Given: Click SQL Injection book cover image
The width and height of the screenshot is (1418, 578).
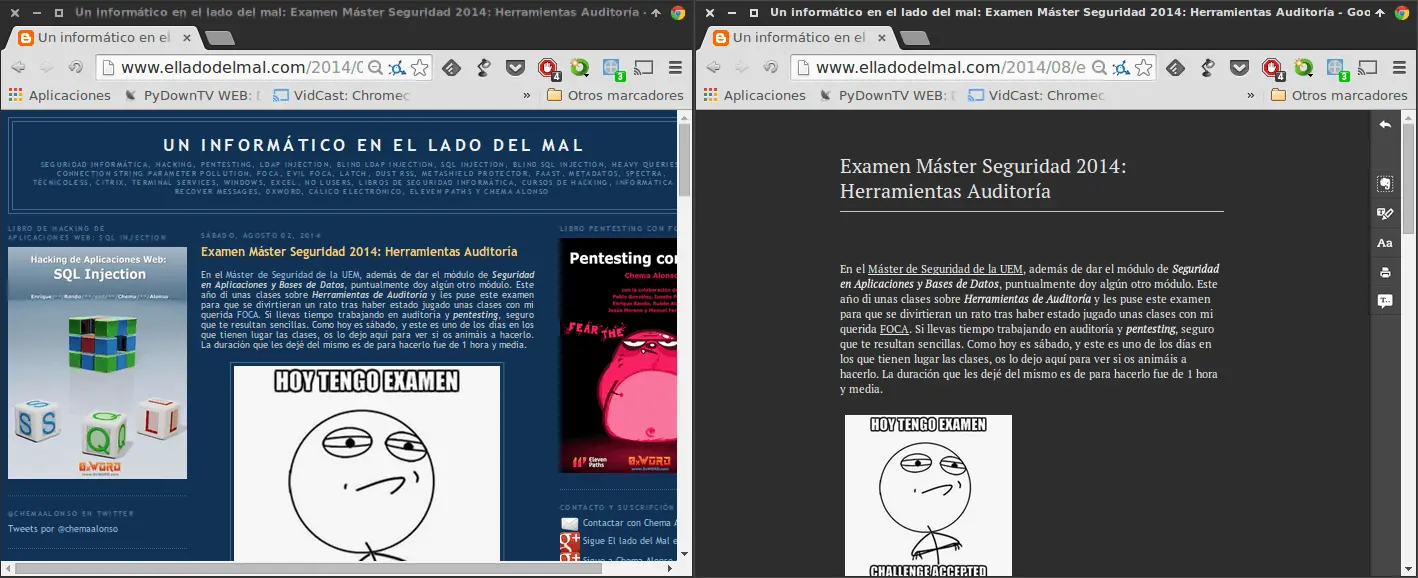Looking at the screenshot, I should tap(97, 363).
